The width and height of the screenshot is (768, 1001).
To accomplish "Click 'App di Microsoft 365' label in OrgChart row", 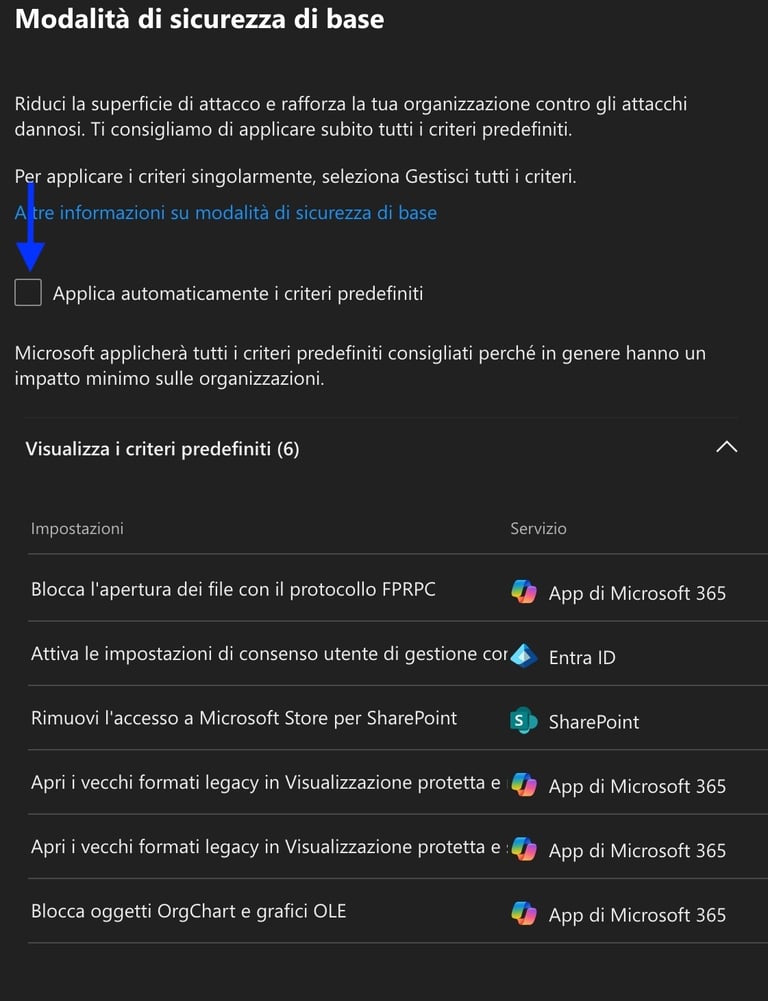I will tap(637, 915).
